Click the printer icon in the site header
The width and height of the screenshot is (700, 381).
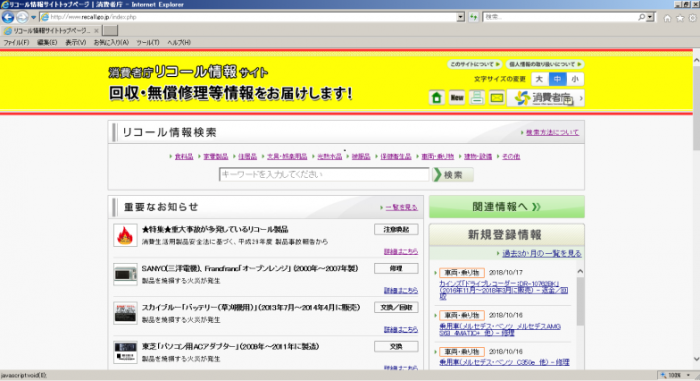(x=477, y=97)
